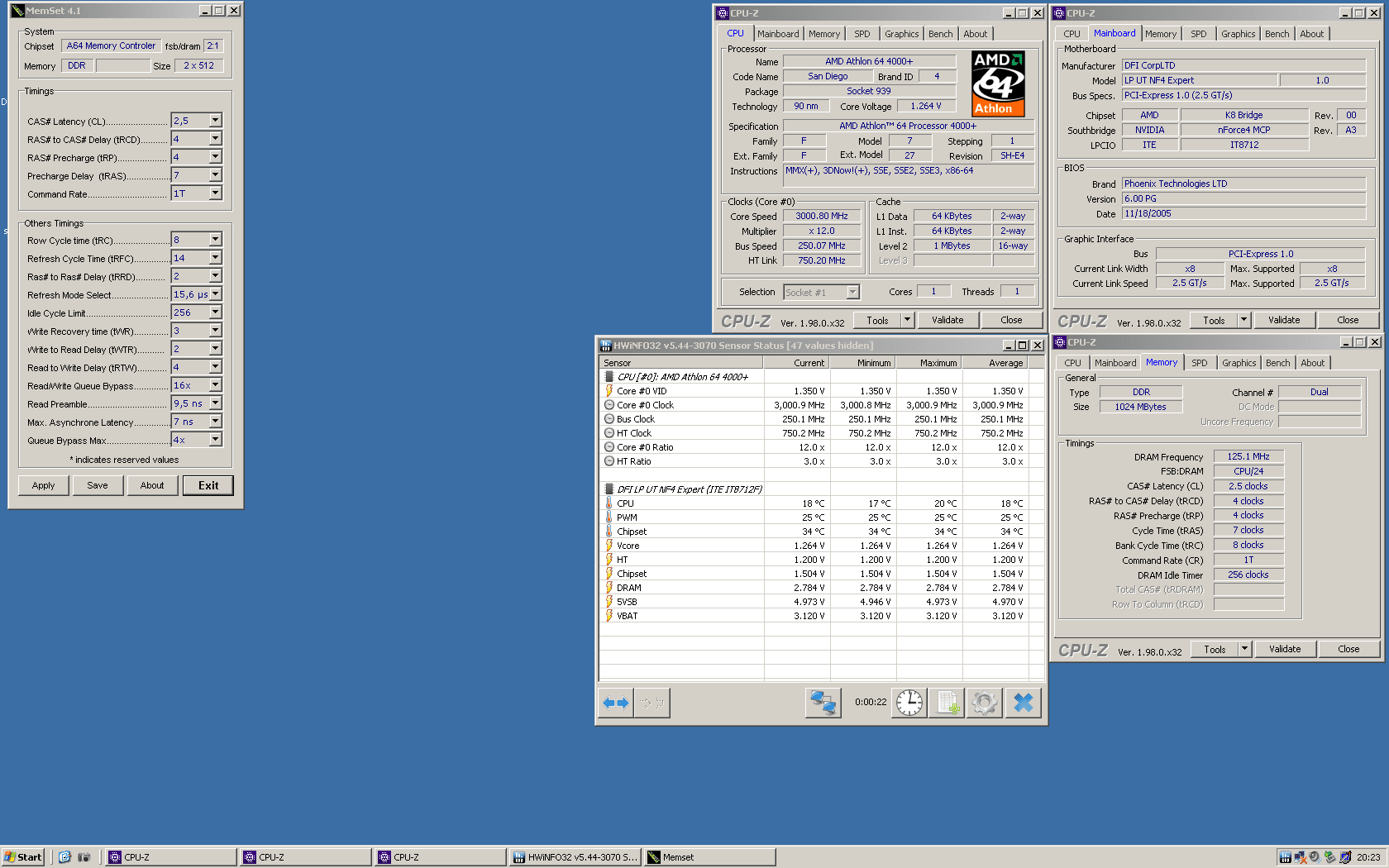
Task: Click the Maximum column header in HWiNFO
Action: coord(928,363)
